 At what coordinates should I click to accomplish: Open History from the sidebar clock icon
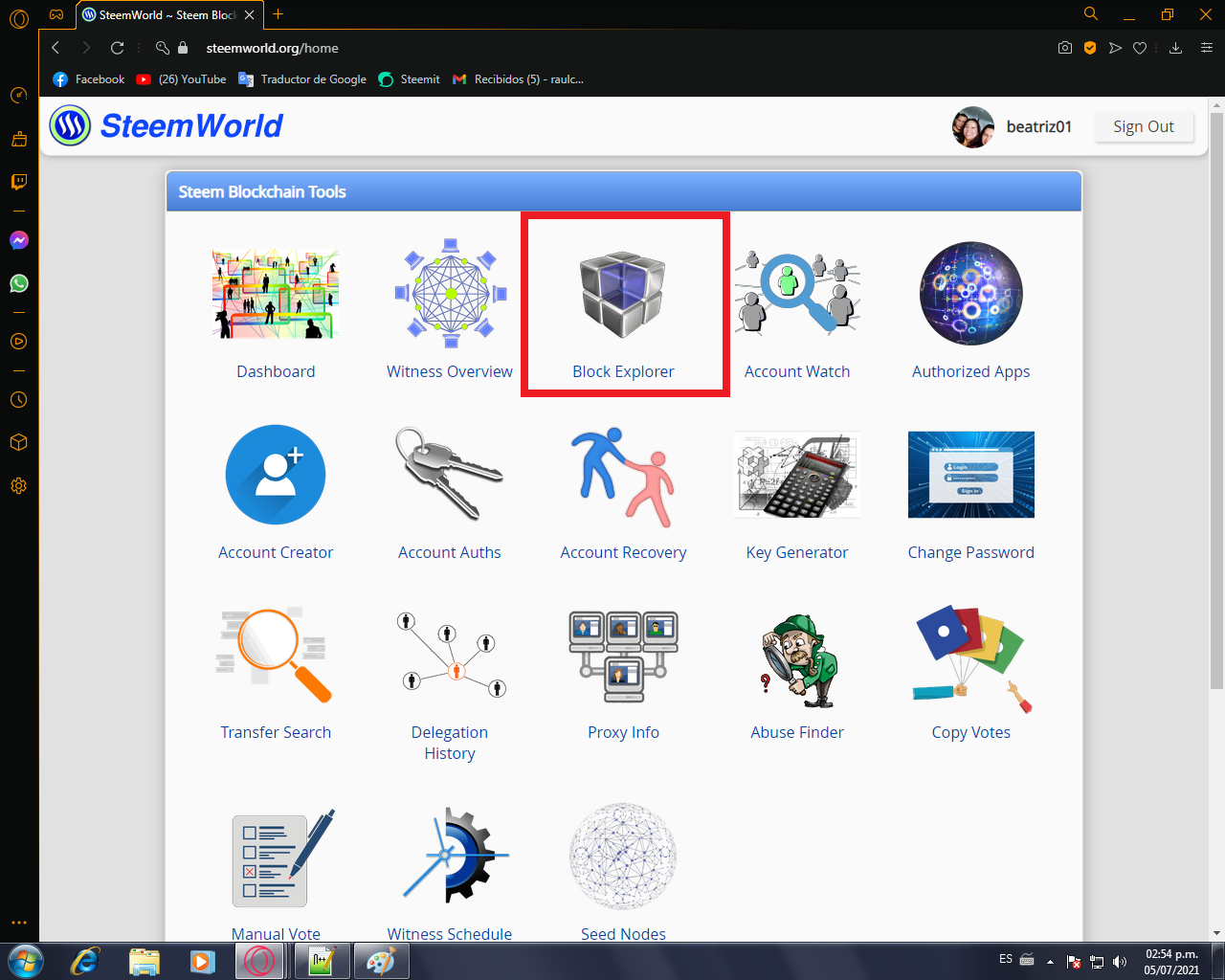pos(18,400)
